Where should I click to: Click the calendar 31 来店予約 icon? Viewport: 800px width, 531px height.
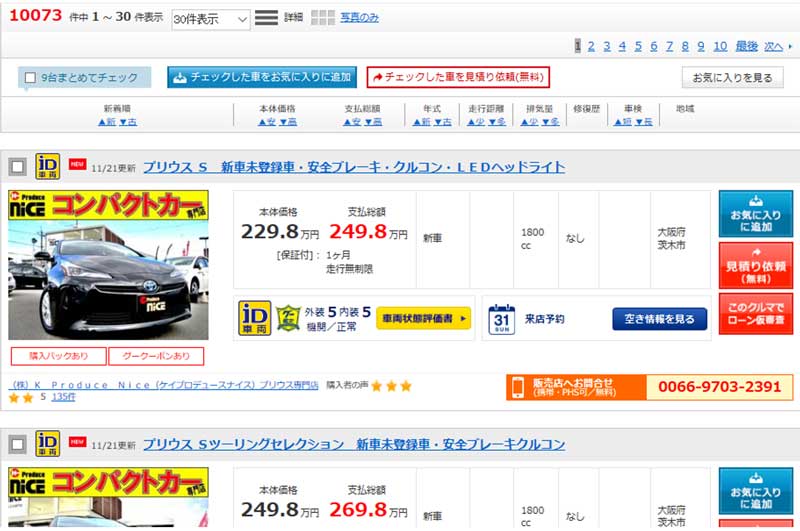(x=502, y=319)
